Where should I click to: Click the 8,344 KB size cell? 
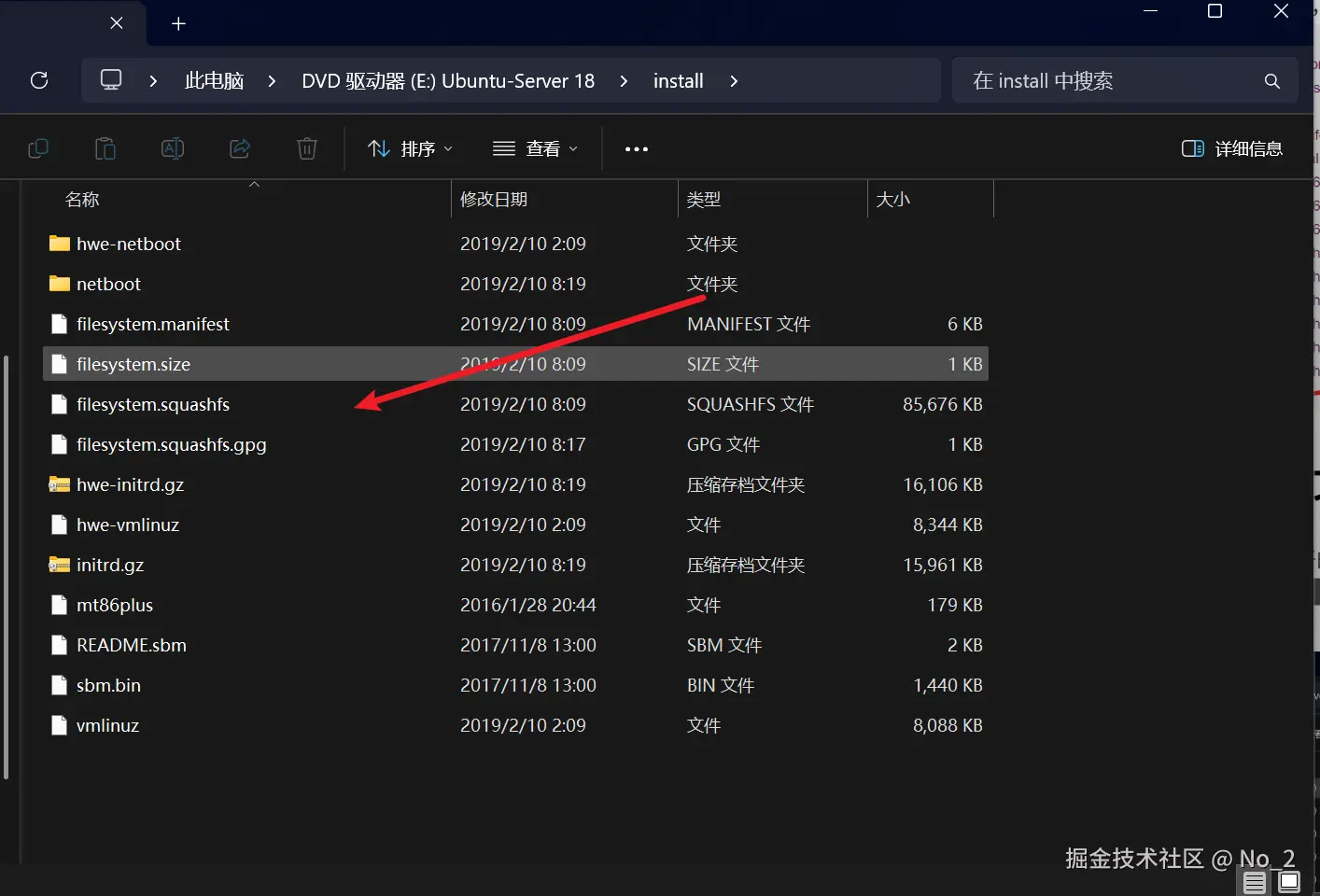pos(948,525)
